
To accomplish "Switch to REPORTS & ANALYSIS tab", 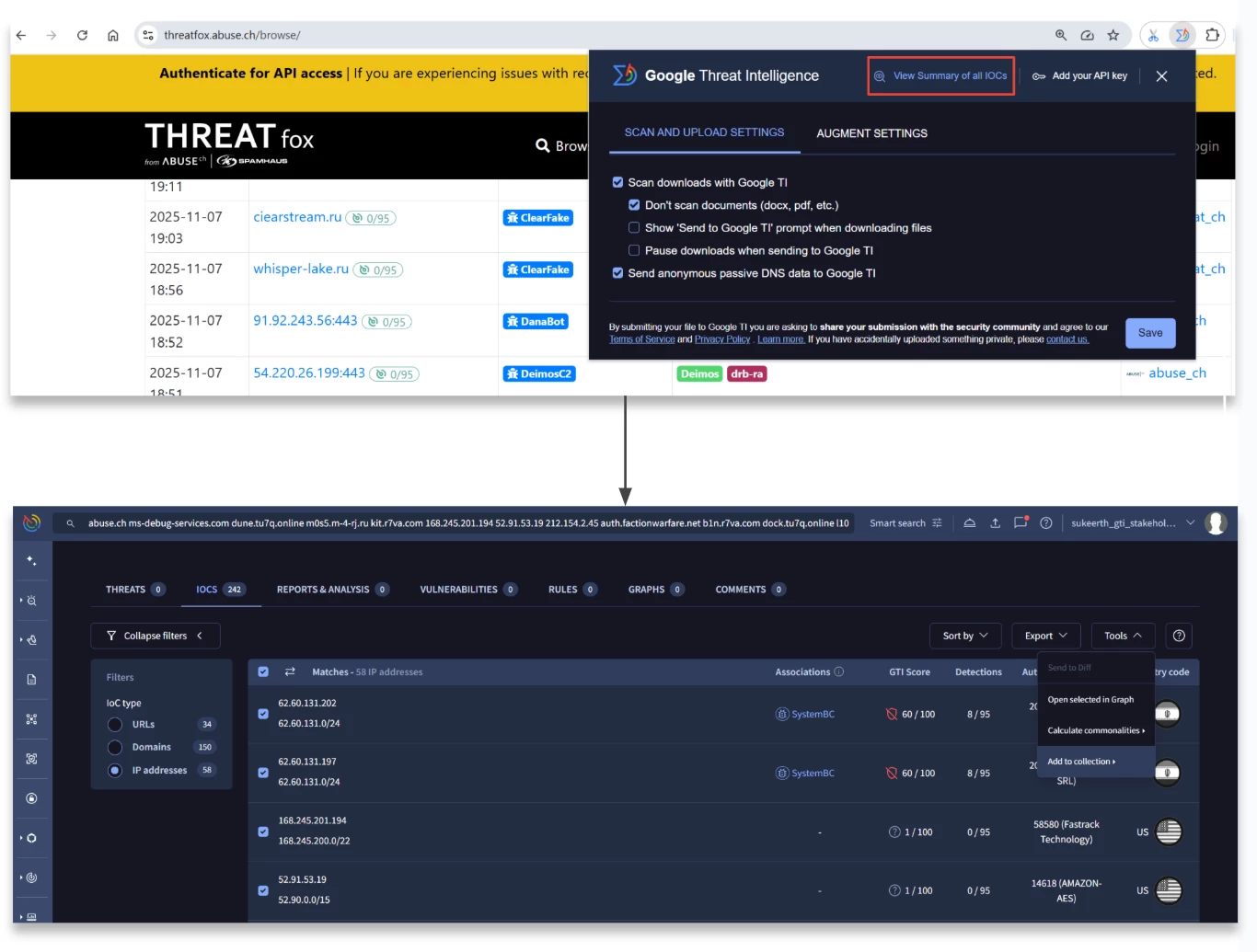I will pos(332,590).
